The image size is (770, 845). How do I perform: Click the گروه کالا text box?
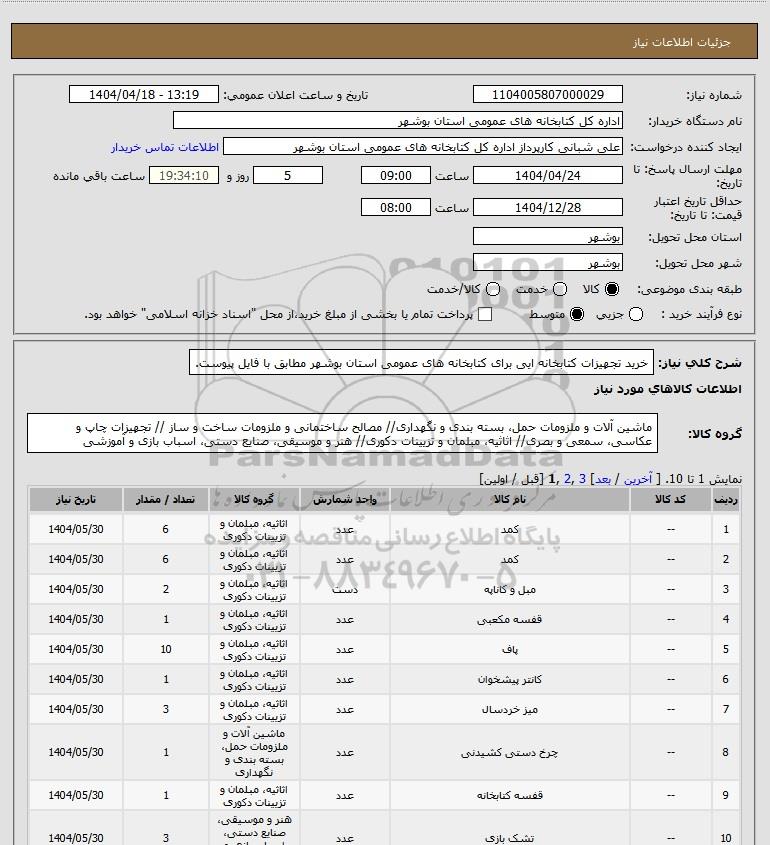point(342,434)
